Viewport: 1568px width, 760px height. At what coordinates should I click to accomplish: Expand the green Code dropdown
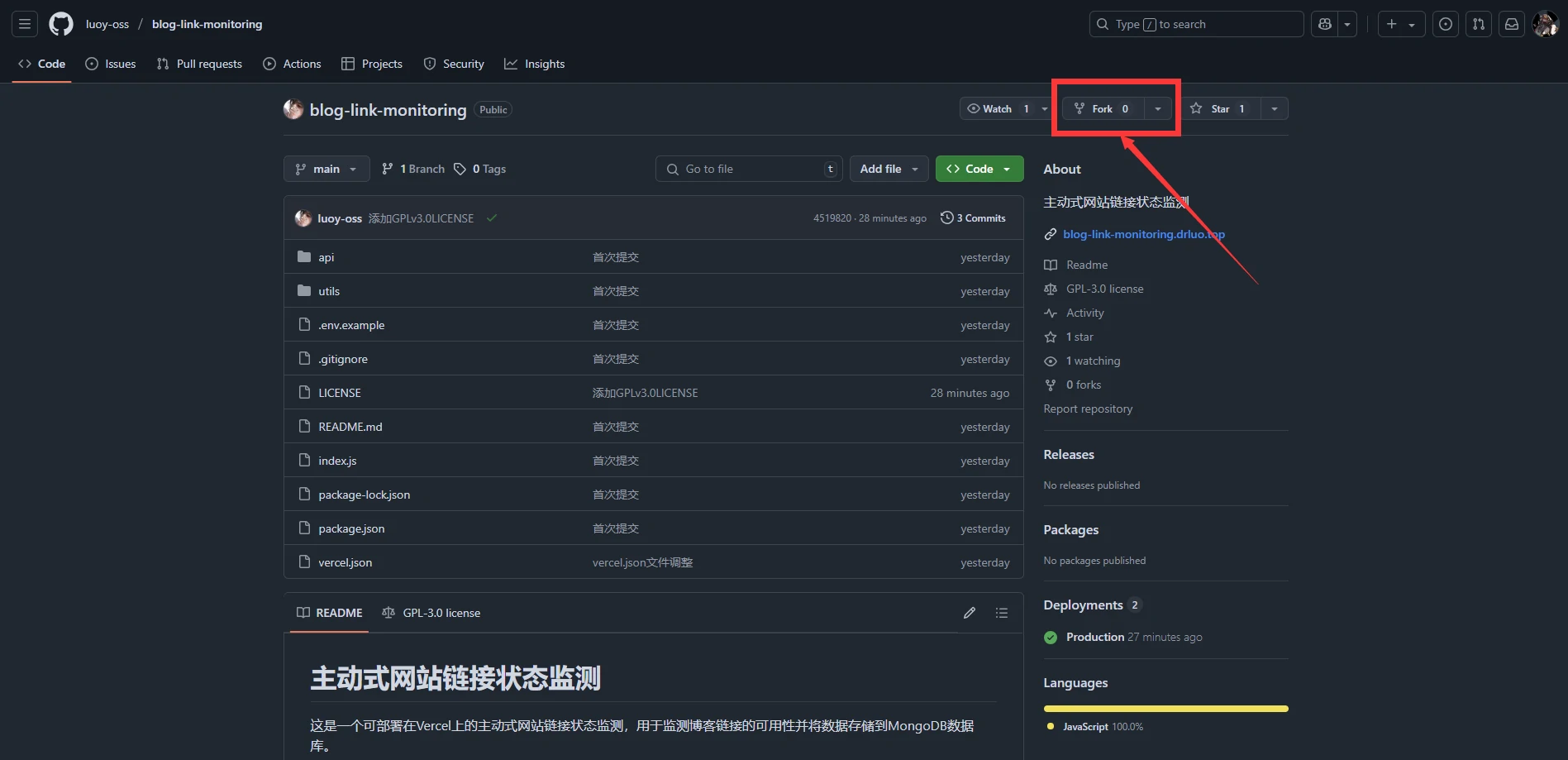coord(979,169)
